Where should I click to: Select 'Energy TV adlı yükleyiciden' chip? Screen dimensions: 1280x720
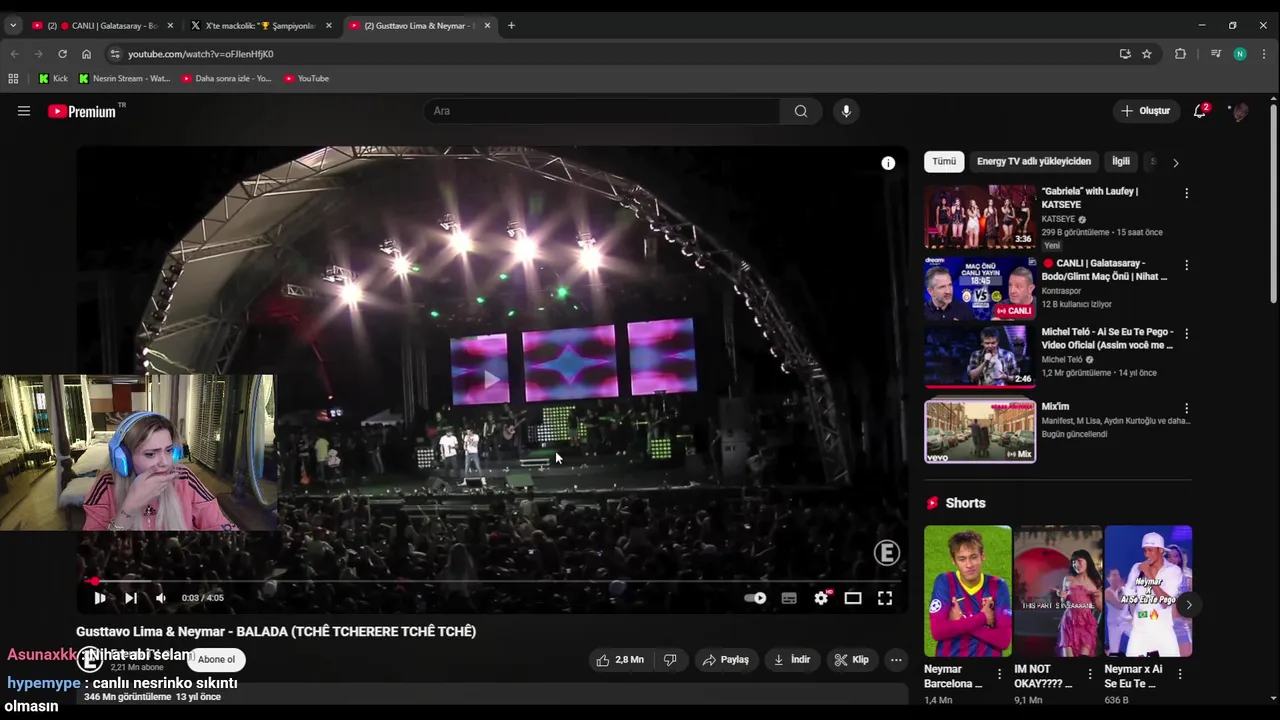tap(1034, 161)
